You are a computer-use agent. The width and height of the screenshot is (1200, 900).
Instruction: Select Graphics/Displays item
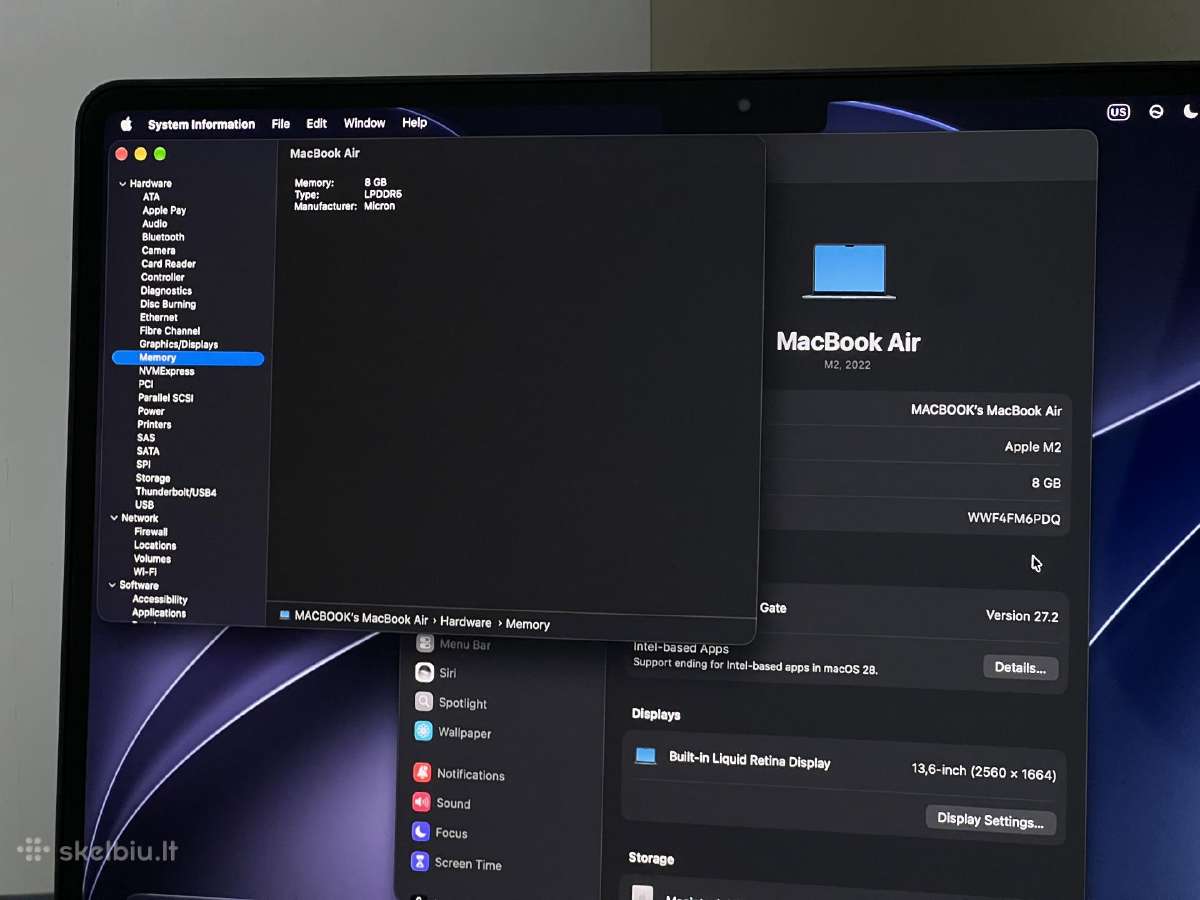[179, 344]
